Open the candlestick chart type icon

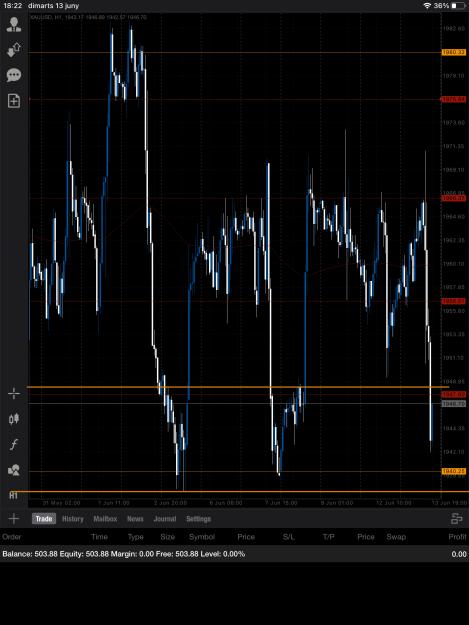pos(14,419)
